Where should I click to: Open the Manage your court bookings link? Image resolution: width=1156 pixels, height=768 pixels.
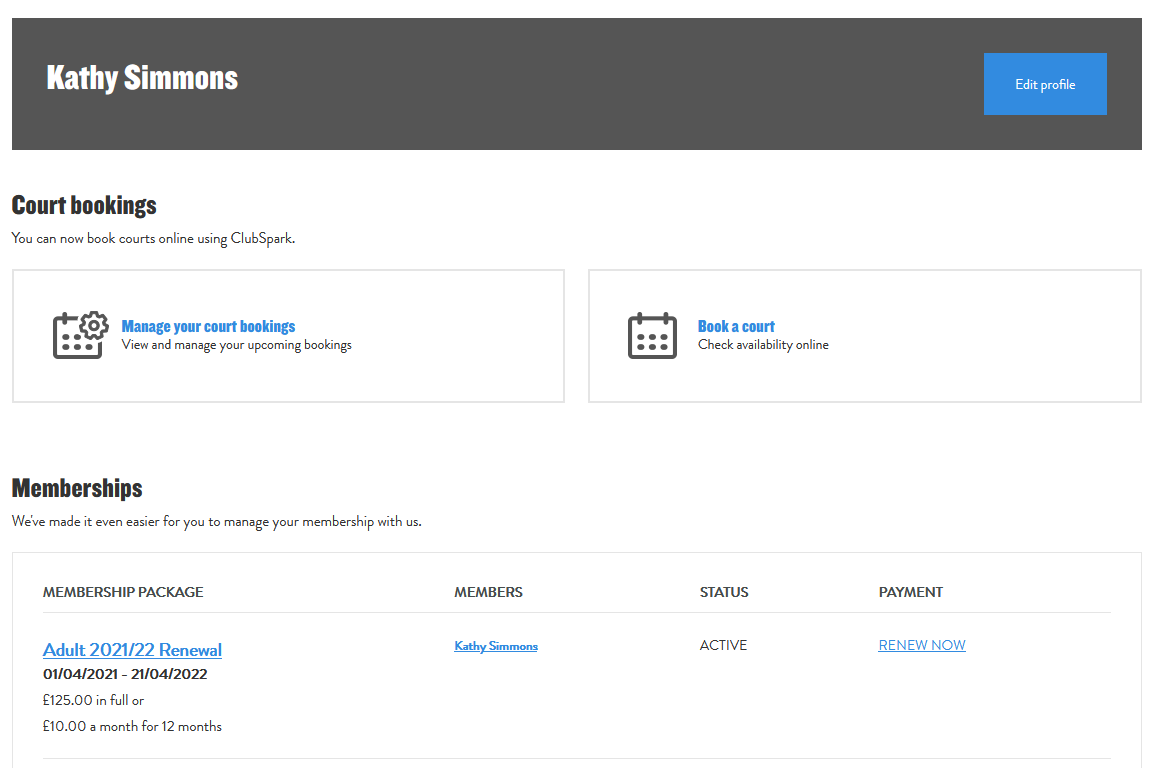point(208,326)
